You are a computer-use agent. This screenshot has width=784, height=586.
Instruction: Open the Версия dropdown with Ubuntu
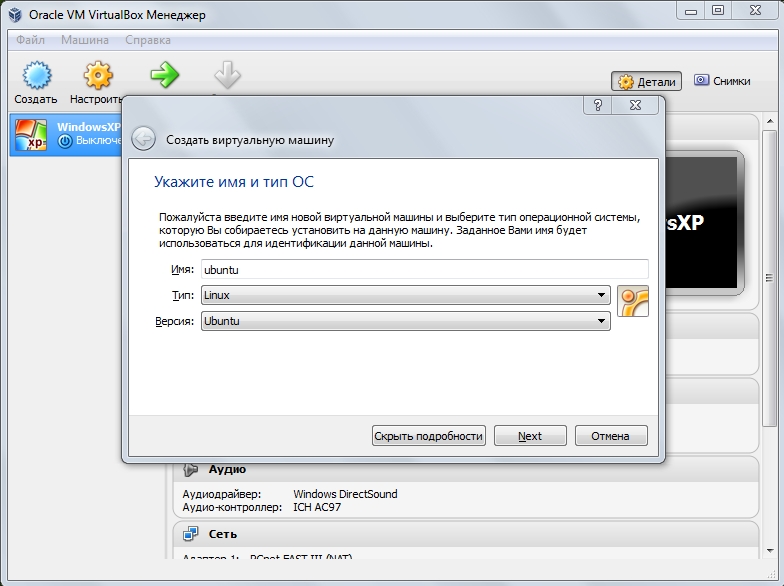(x=406, y=321)
